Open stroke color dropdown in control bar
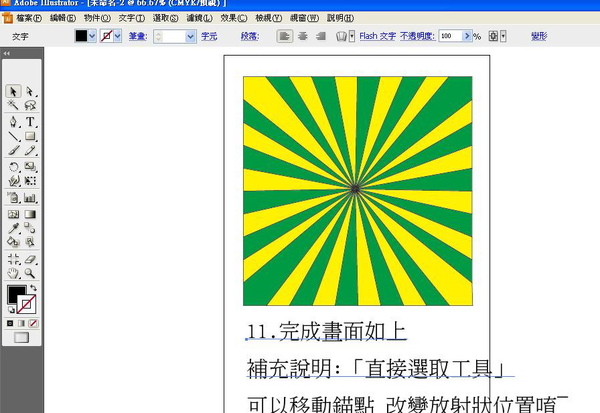The image size is (600, 413). [x=117, y=36]
